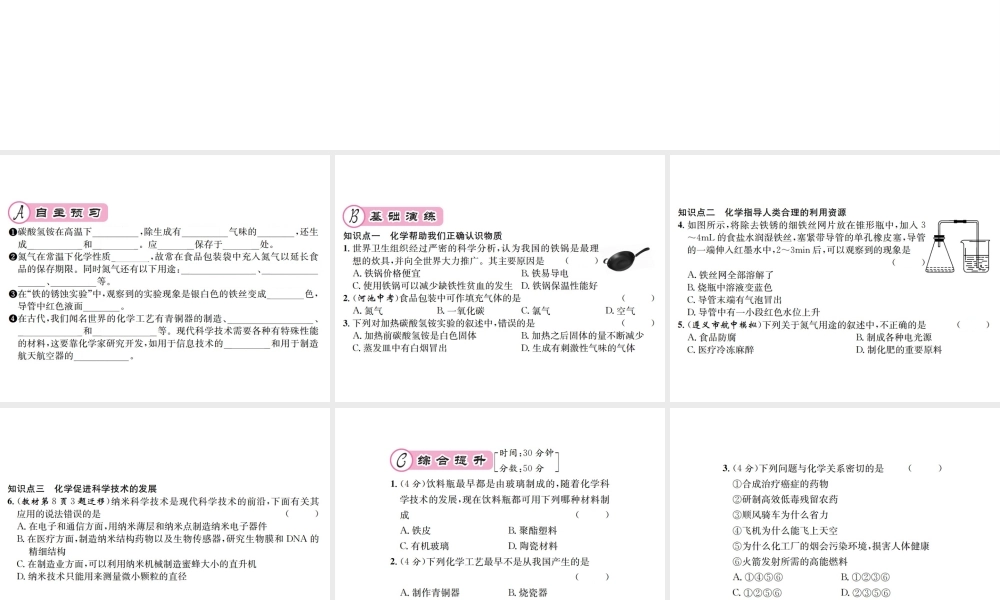Click the 综合提升 section C badge

(x=441, y=460)
